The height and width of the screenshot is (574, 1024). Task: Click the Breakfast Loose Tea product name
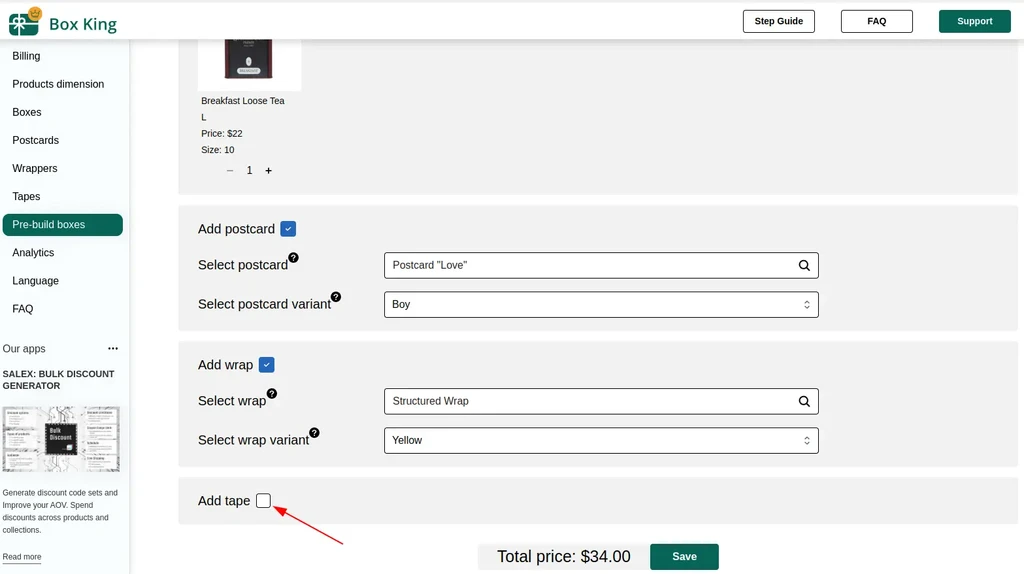click(x=243, y=101)
